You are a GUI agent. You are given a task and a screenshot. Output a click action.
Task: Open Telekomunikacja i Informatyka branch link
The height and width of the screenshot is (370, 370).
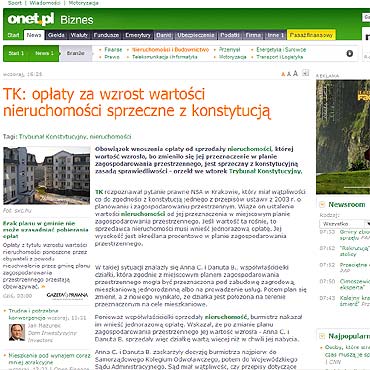coord(165,57)
